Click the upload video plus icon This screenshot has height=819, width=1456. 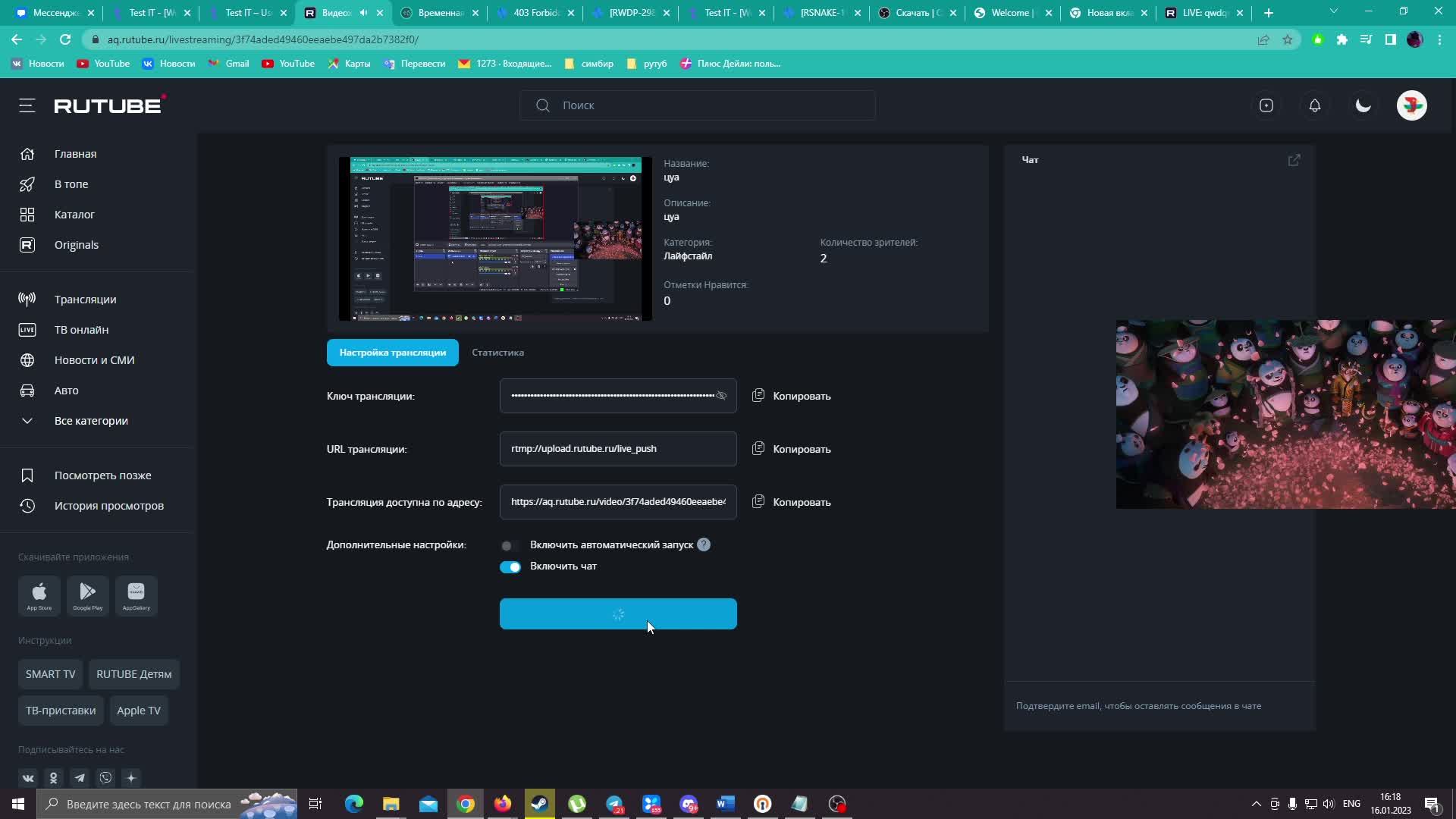1266,105
